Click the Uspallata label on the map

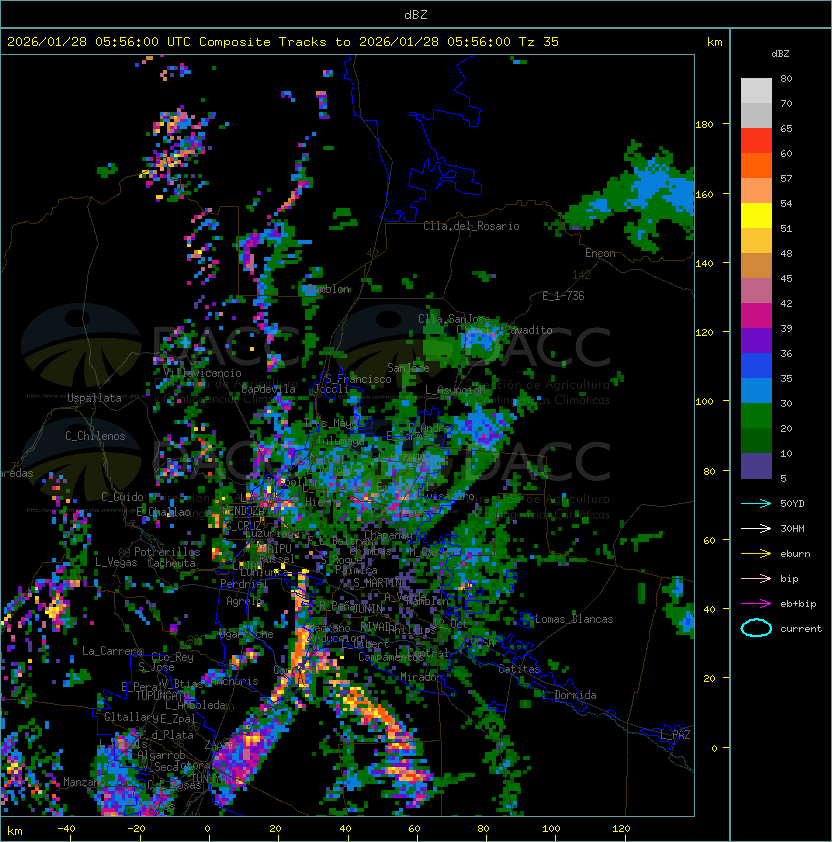click(94, 398)
